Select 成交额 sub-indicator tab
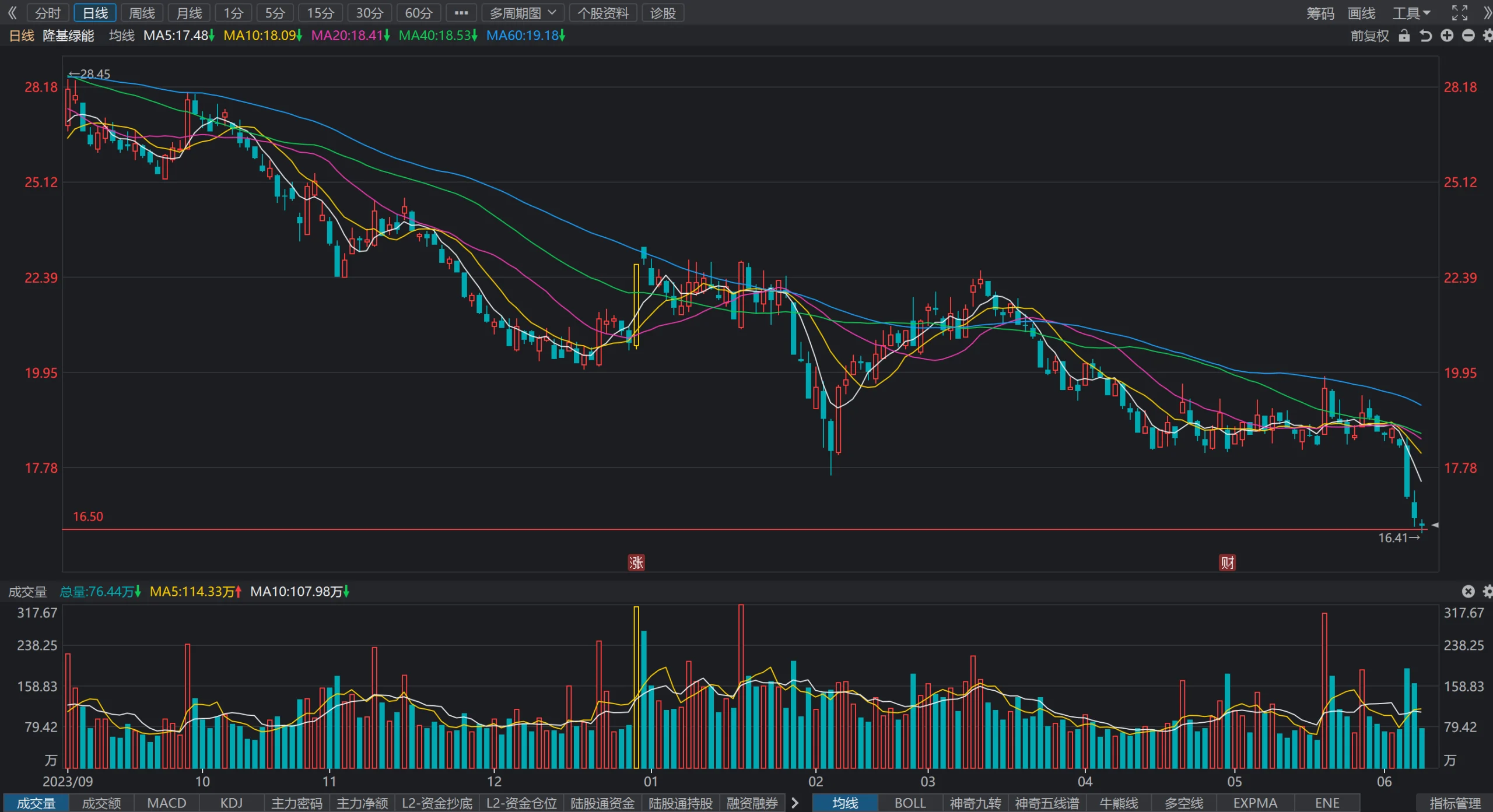 click(101, 803)
